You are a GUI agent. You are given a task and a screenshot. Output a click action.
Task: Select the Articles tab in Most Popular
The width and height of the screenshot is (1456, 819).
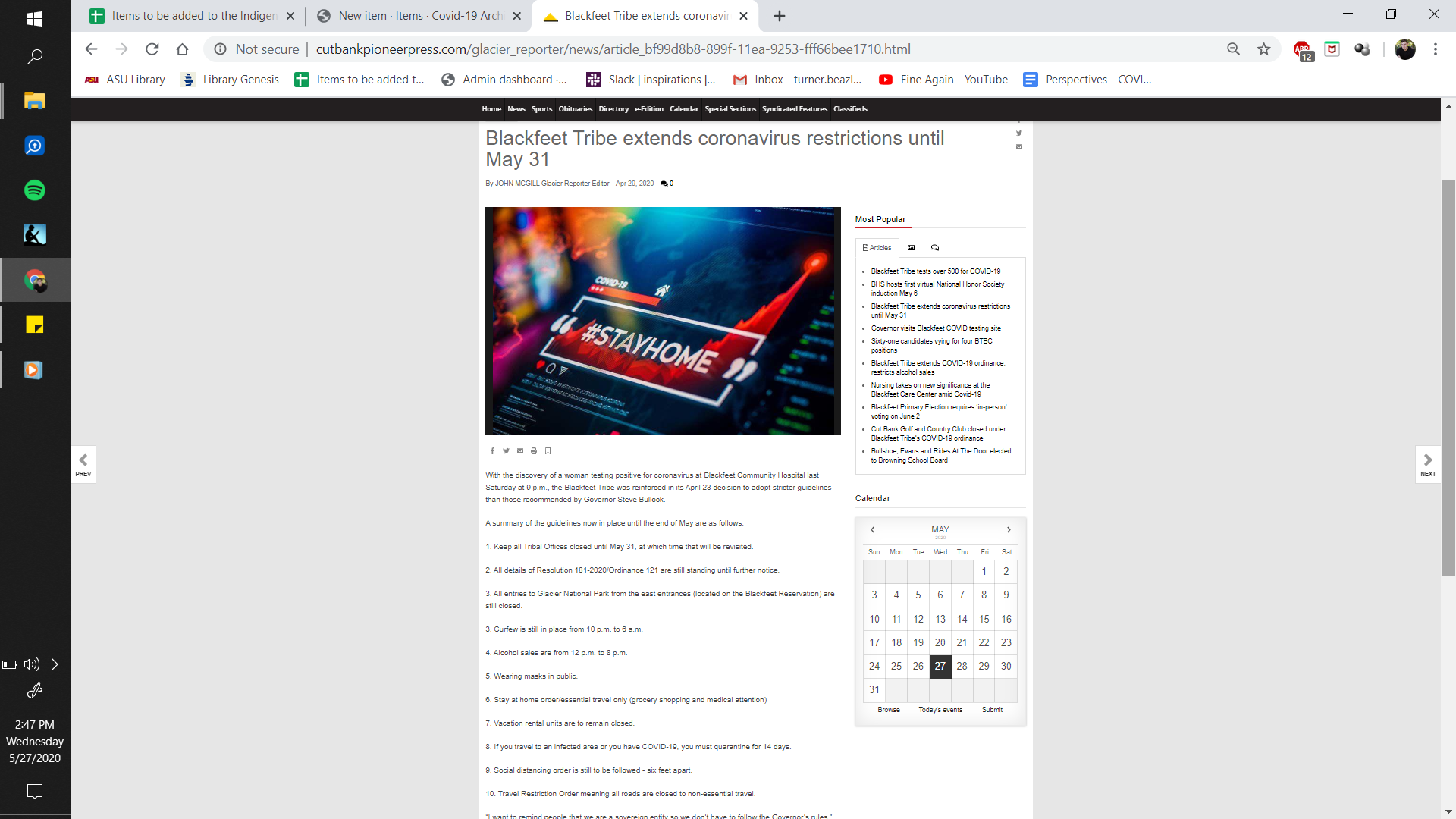(x=877, y=248)
